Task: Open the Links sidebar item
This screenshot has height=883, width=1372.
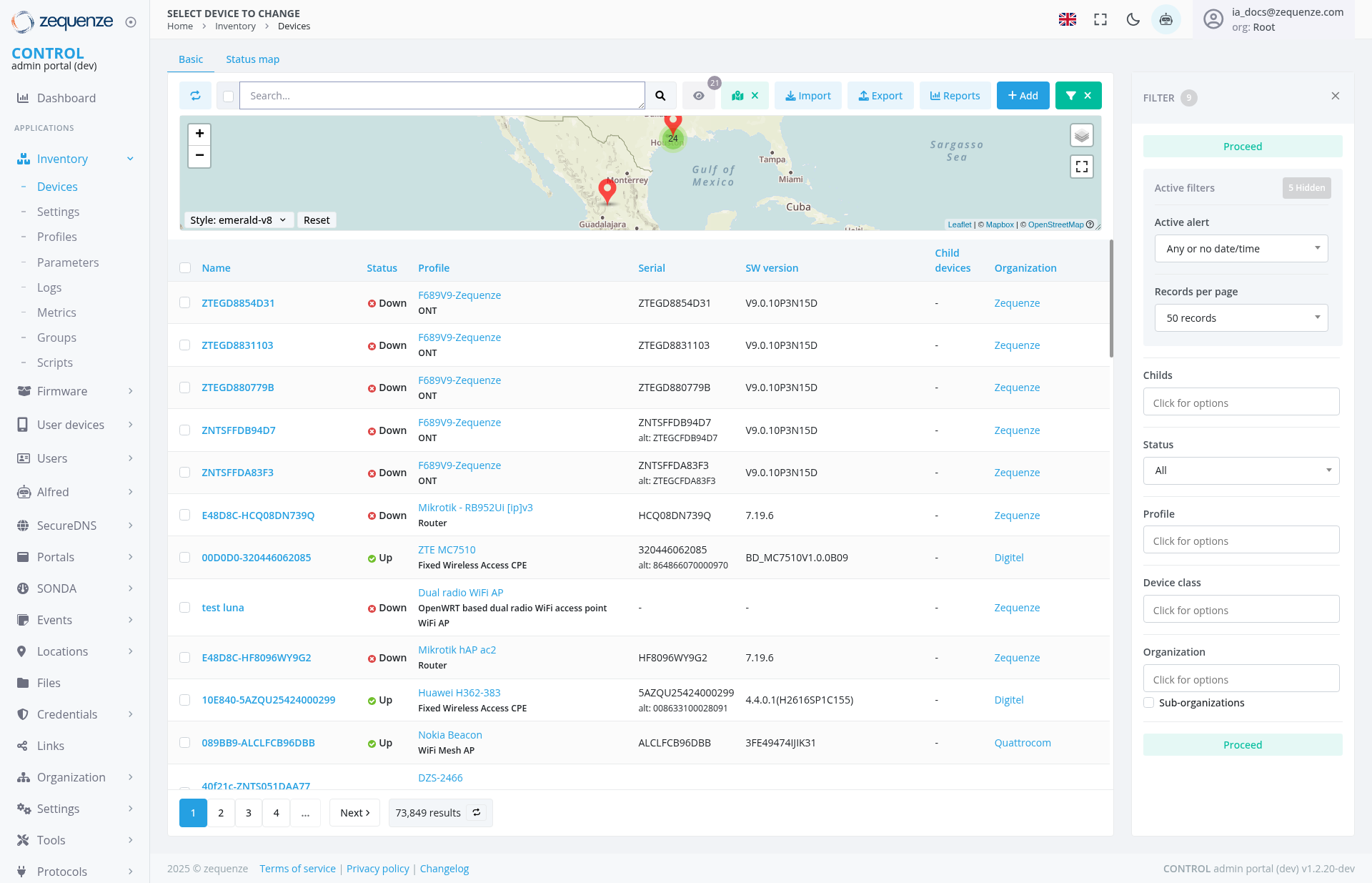Action: [x=51, y=746]
